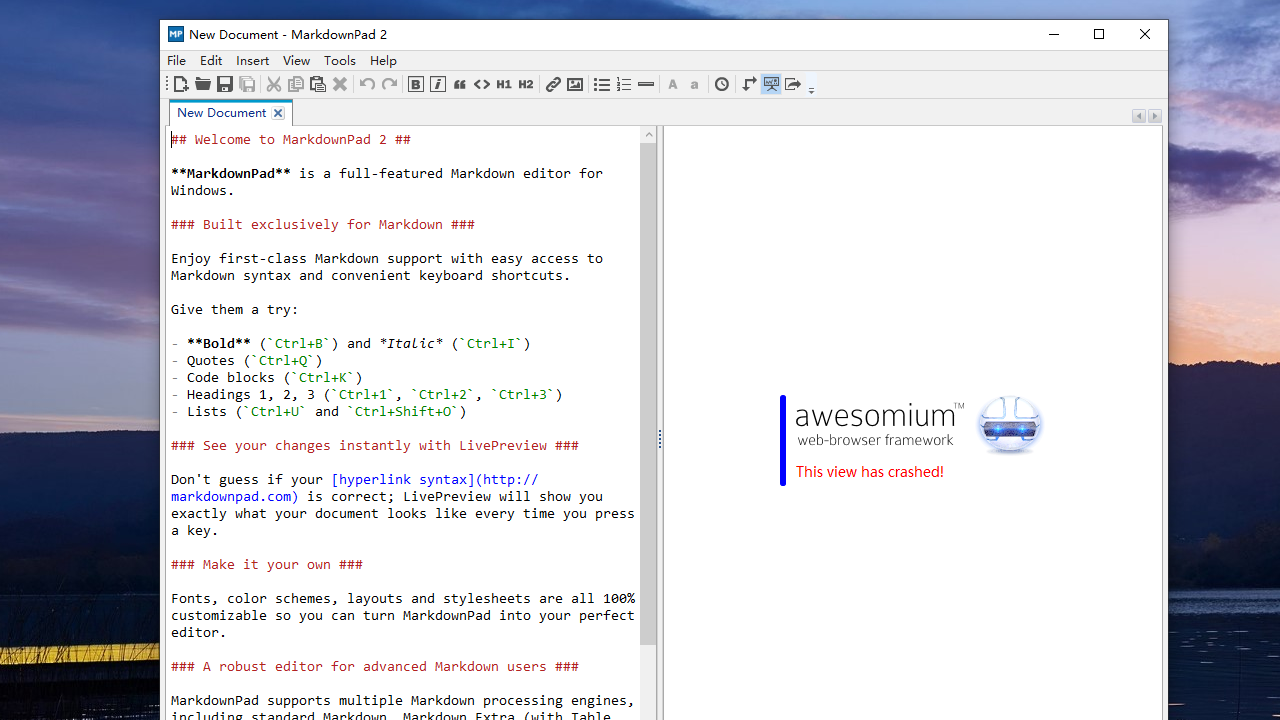
Task: Open the Insert menu
Action: click(x=252, y=60)
